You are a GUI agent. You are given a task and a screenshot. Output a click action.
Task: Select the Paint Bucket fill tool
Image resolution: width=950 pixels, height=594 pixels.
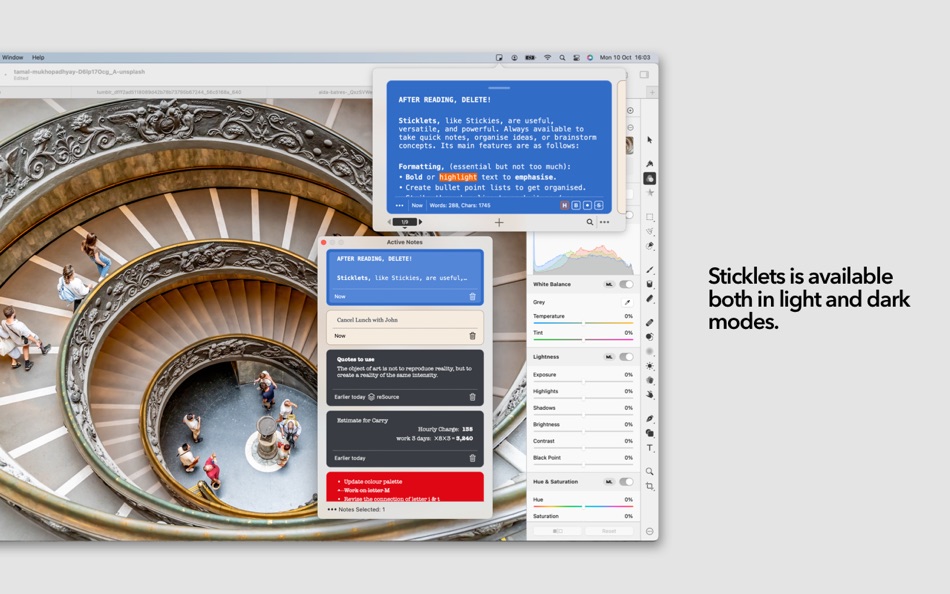pos(649,284)
